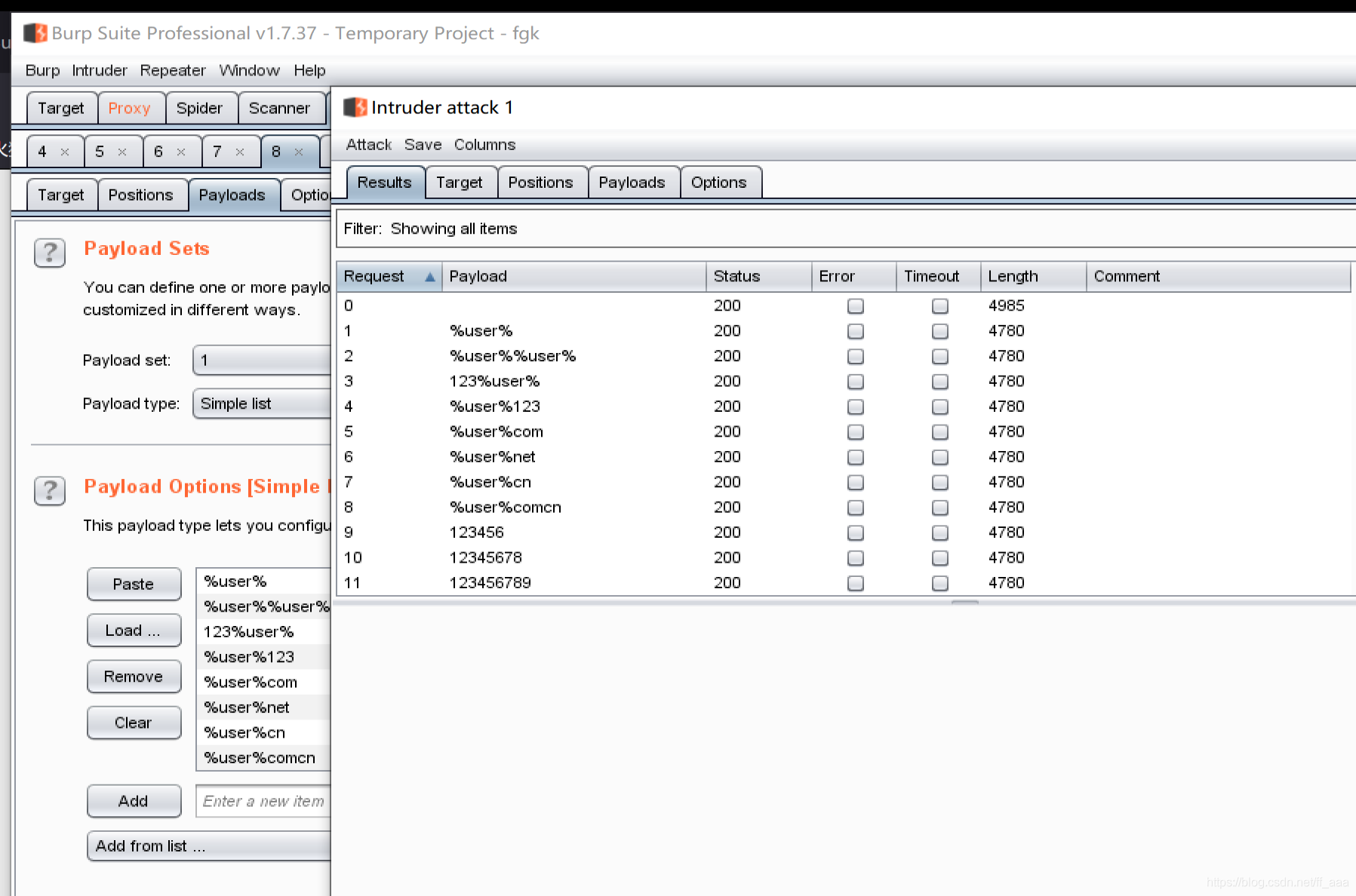This screenshot has width=1356, height=896.
Task: Click the Add button beside new item field
Action: click(x=134, y=801)
